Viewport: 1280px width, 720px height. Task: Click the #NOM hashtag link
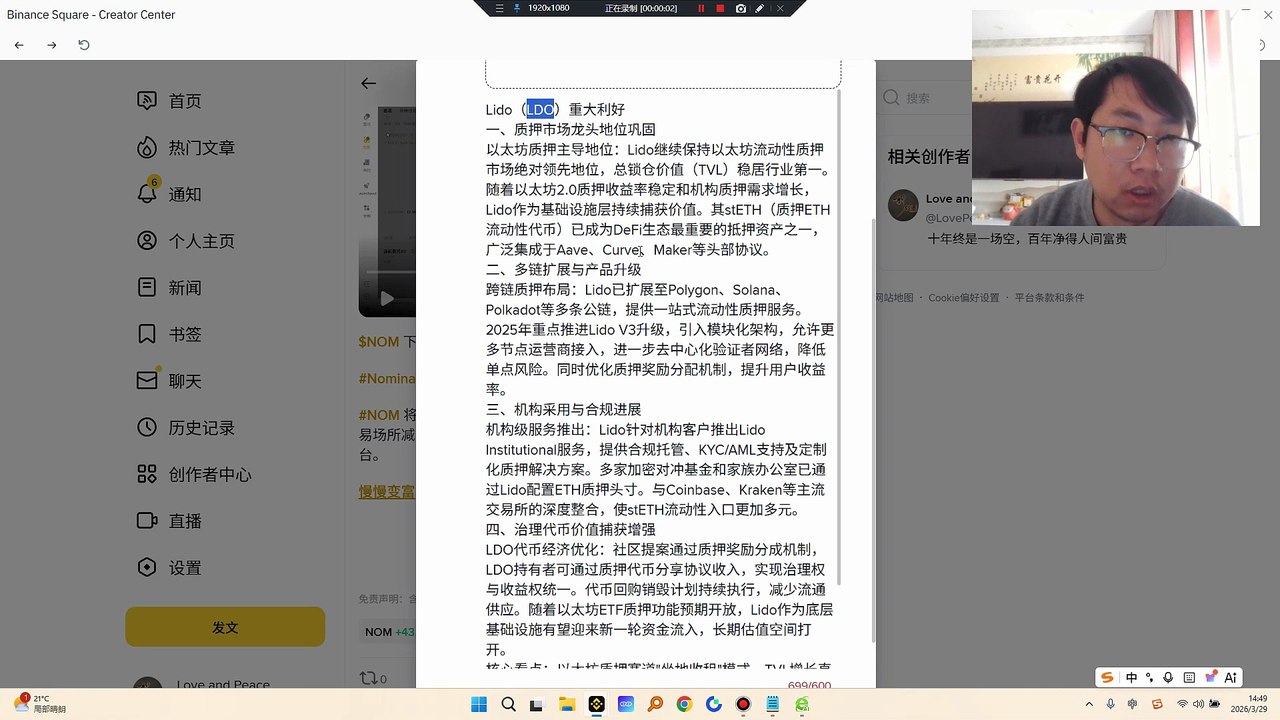point(379,415)
